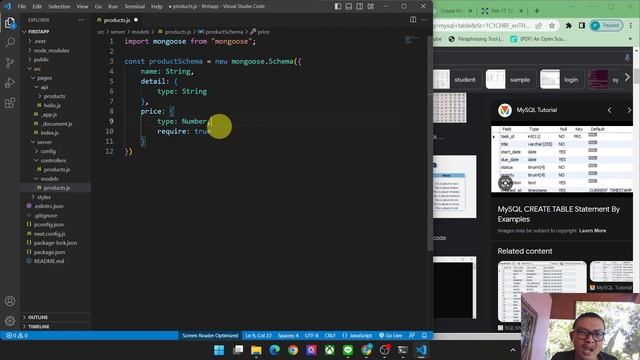
Task: Open the Source Control view
Action: pos(10,62)
